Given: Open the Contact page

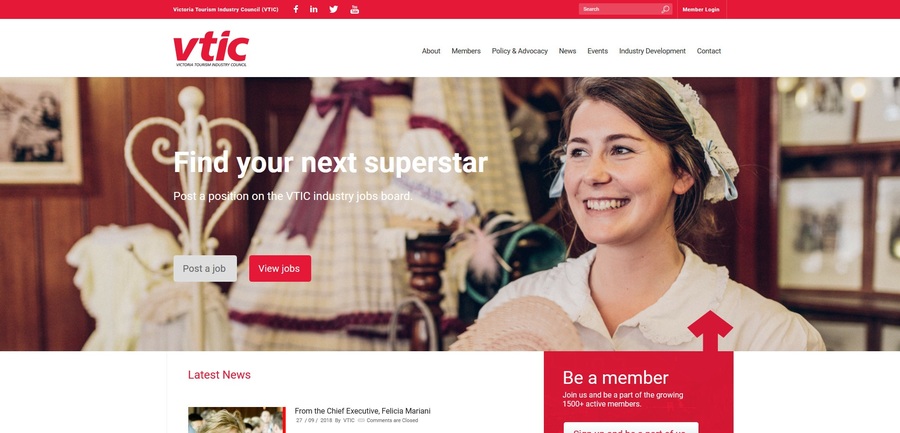Looking at the screenshot, I should tap(709, 51).
